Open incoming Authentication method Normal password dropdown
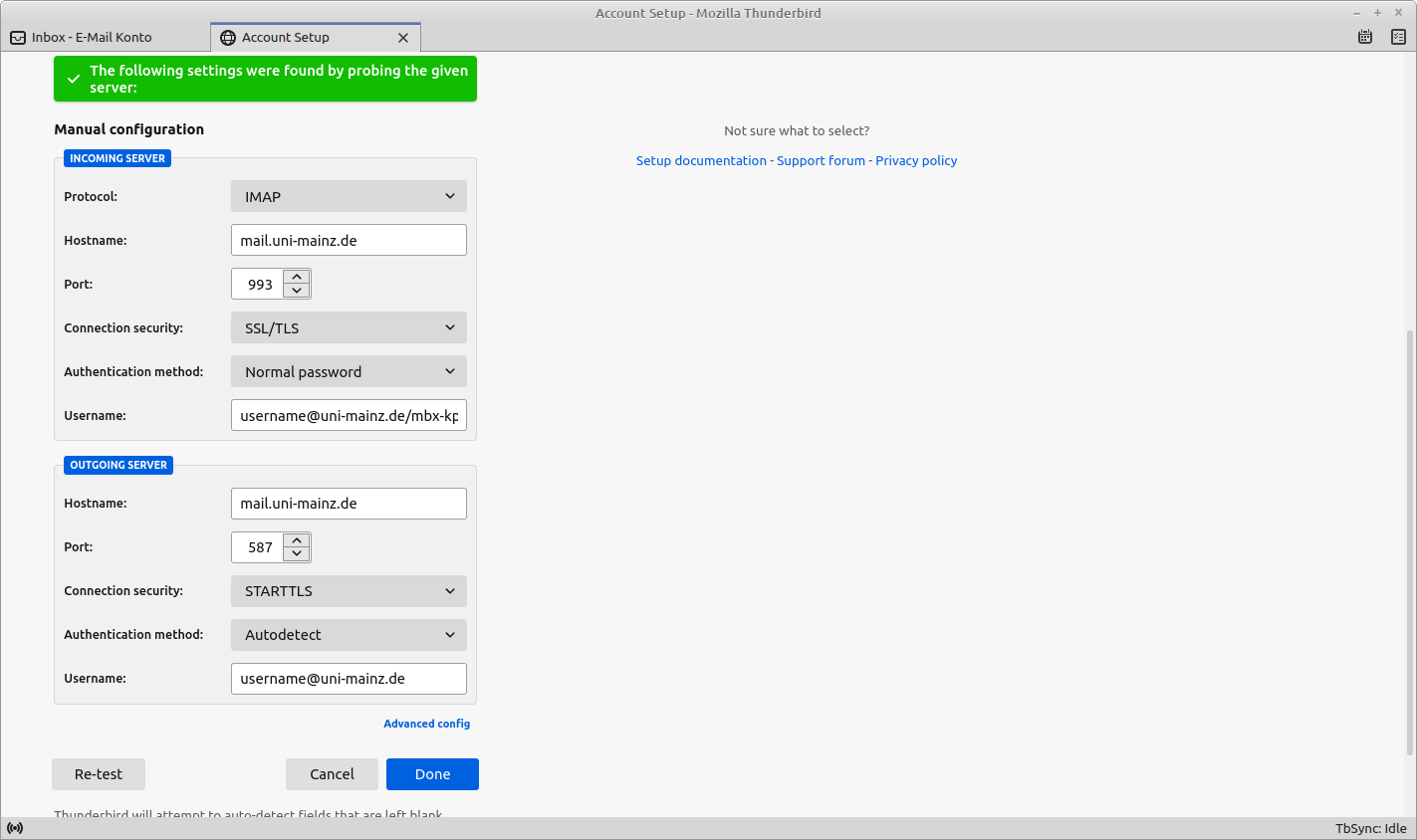This screenshot has height=840, width=1417. (349, 371)
